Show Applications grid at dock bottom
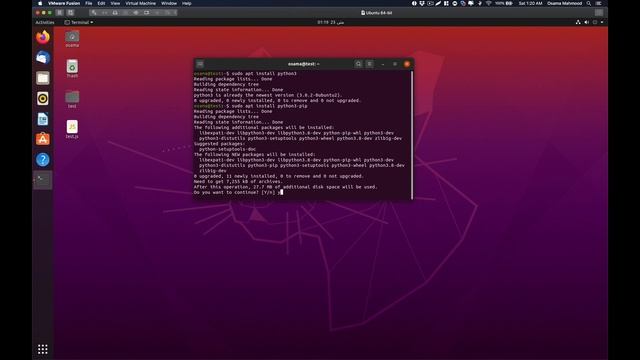 point(42,349)
